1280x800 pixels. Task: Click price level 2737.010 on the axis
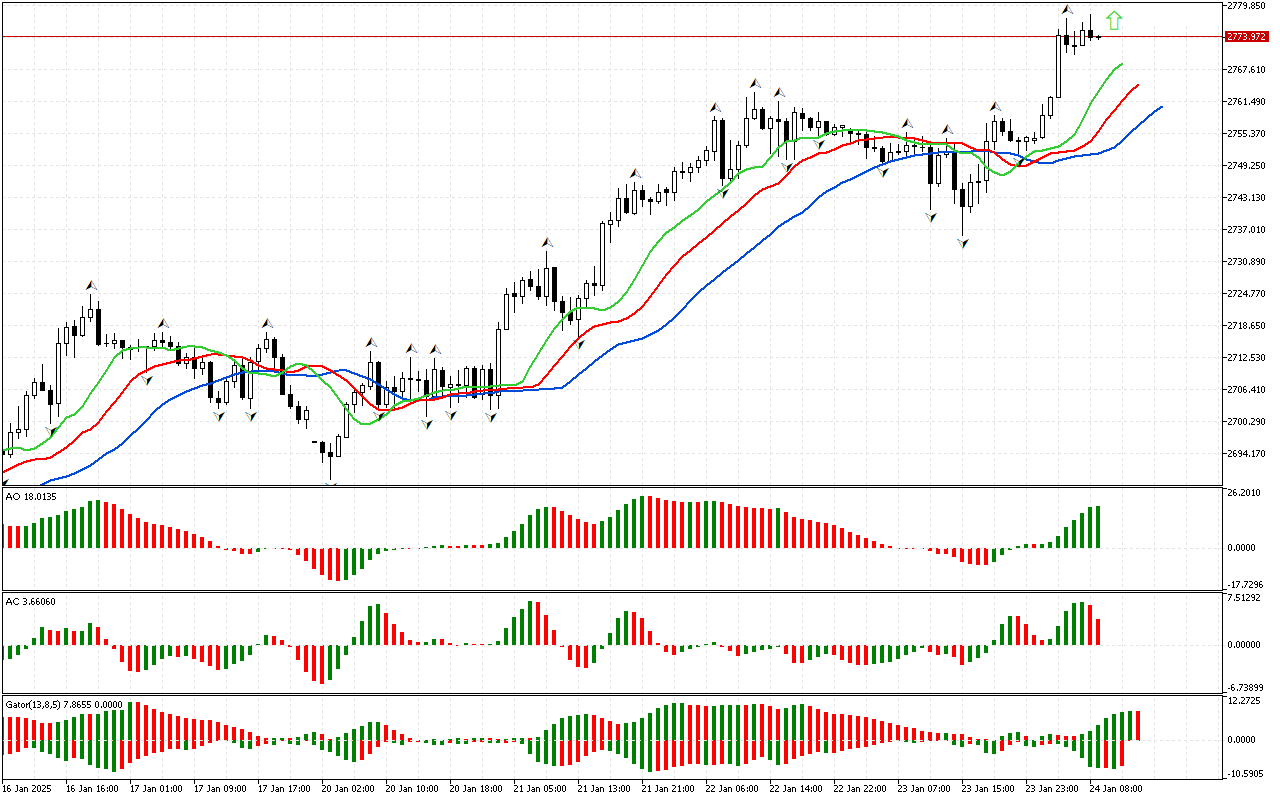(x=1246, y=230)
